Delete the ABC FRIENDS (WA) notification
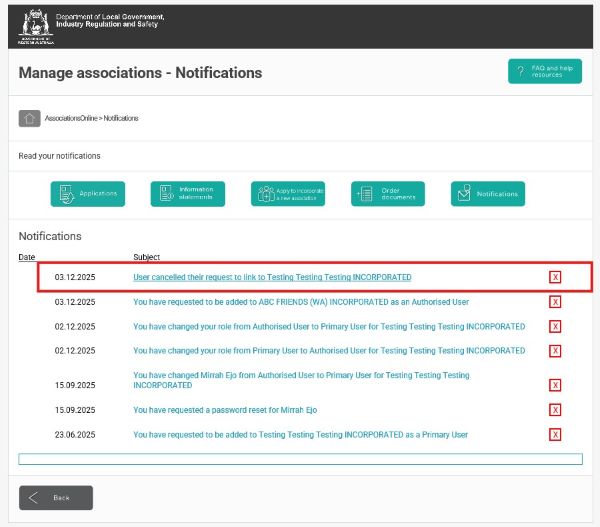The width and height of the screenshot is (600, 527). 555,301
